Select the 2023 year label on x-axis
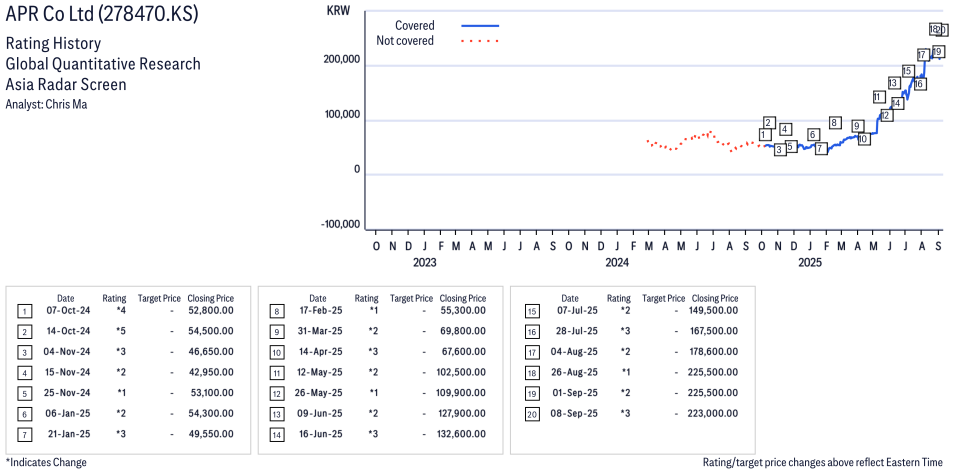The image size is (954, 469). (x=424, y=263)
